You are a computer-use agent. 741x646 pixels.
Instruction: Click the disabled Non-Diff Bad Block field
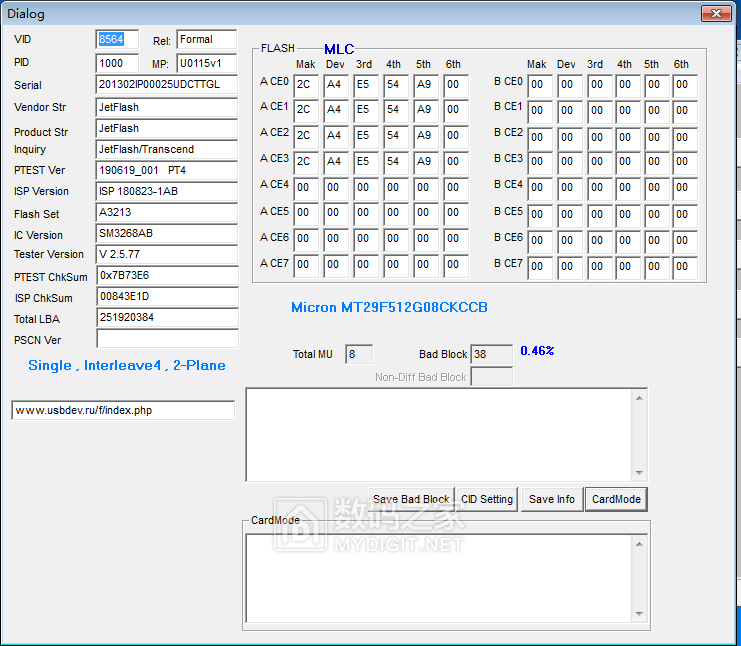[492, 377]
